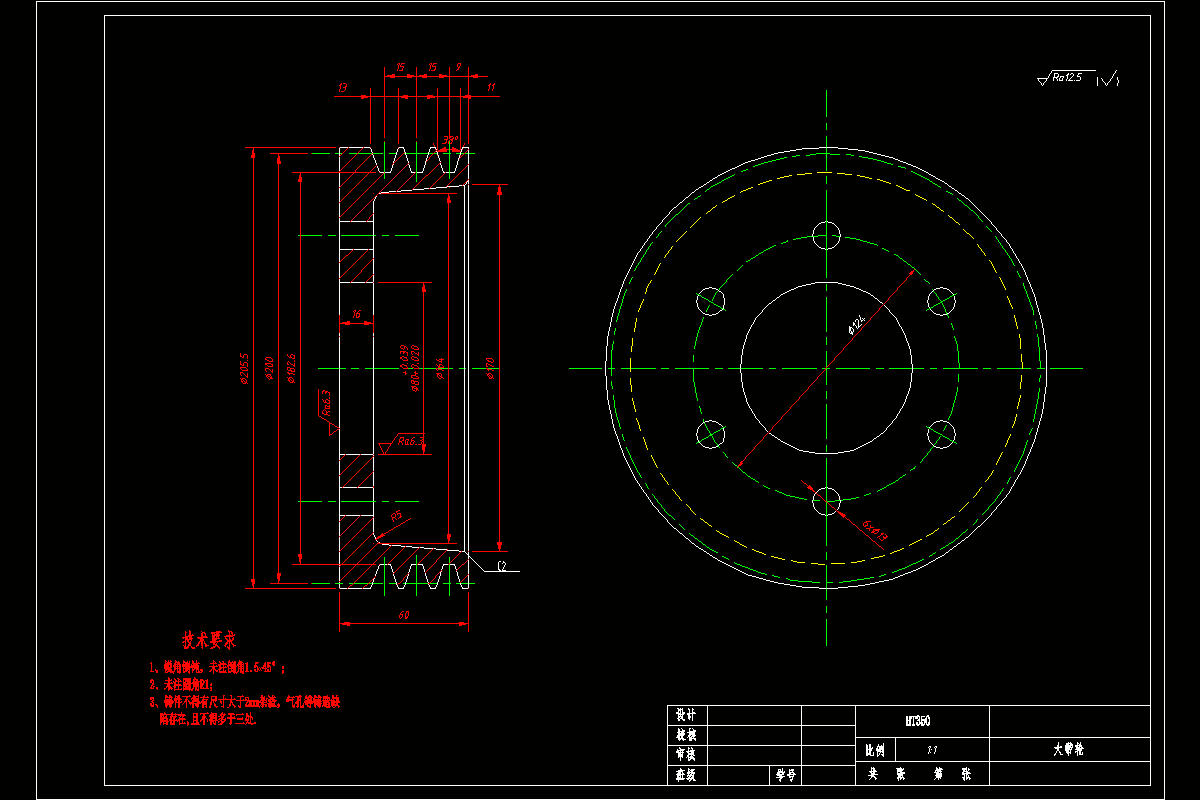The height and width of the screenshot is (800, 1200).
Task: Click the 共 张 第 张 sheet count text
Action: [919, 774]
